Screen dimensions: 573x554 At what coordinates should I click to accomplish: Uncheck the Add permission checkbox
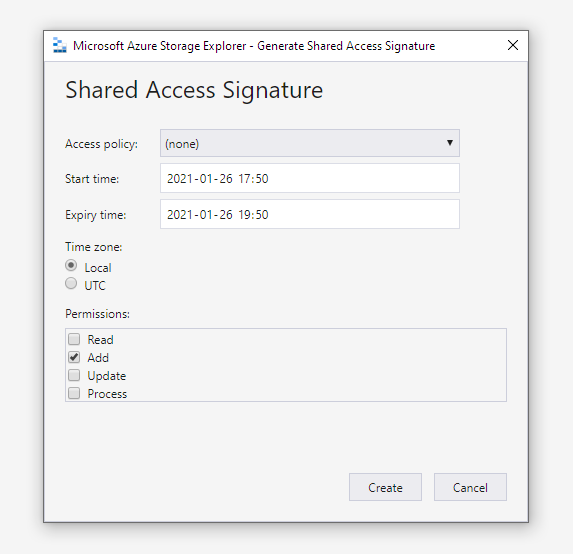pyautogui.click(x=74, y=357)
